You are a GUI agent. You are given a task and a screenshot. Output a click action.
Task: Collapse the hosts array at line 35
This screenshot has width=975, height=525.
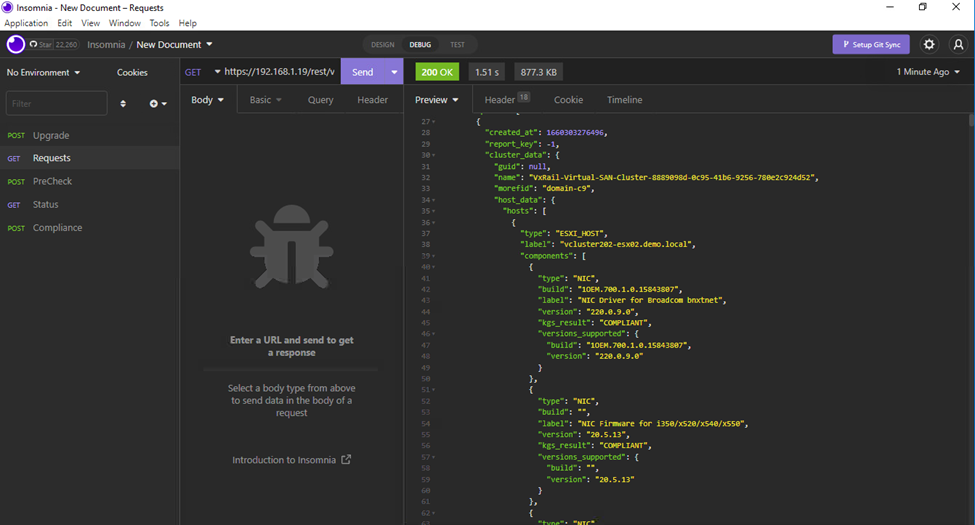(433, 211)
